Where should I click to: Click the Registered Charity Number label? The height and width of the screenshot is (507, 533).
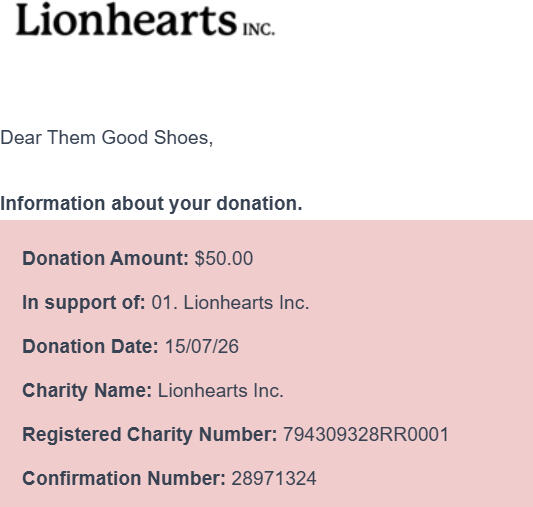150,434
